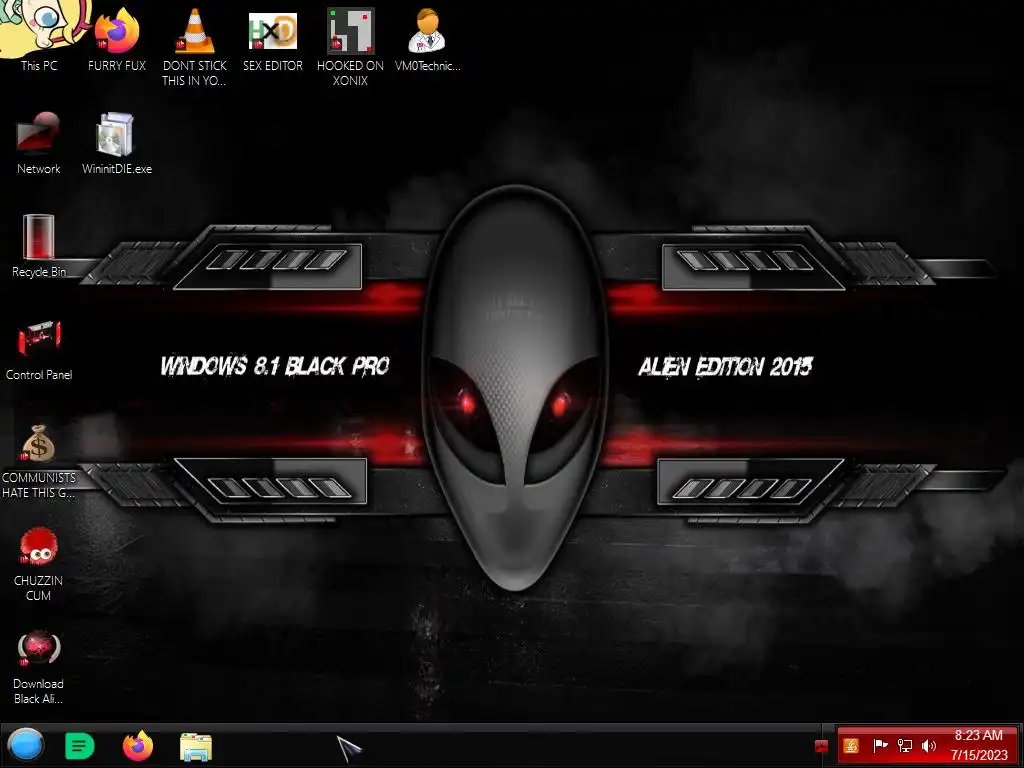Show hidden tray icons with red arrow
Image resolution: width=1024 pixels, height=768 pixels.
click(x=822, y=746)
